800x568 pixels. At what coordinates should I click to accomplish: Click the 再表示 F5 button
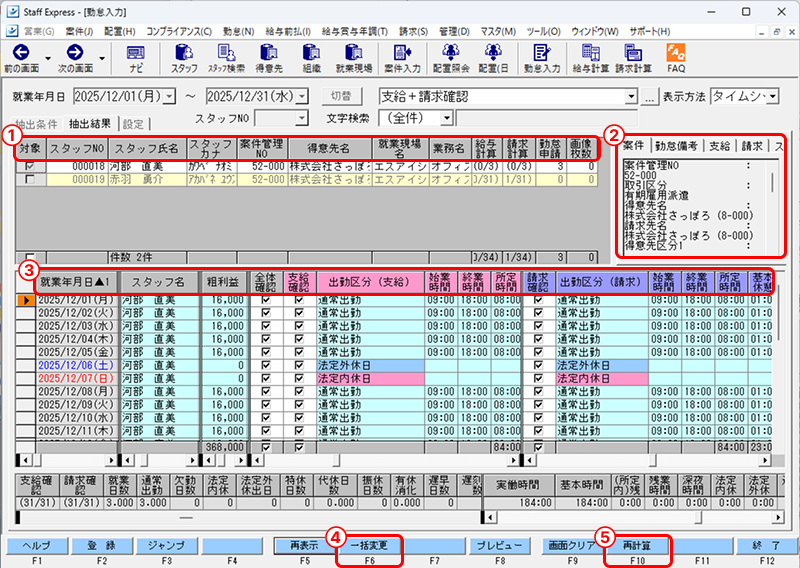coord(304,546)
